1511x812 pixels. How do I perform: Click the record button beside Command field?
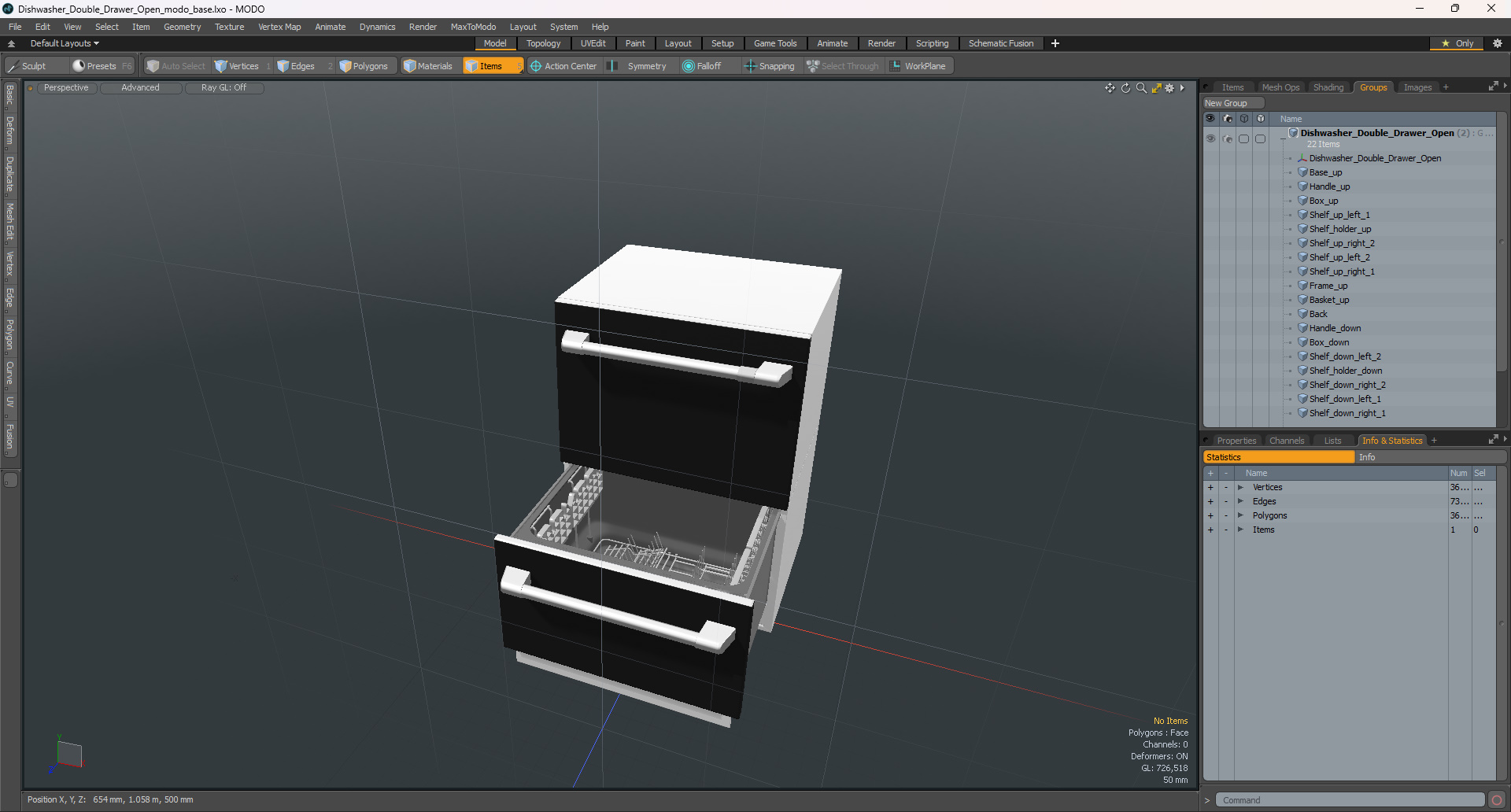point(1497,800)
